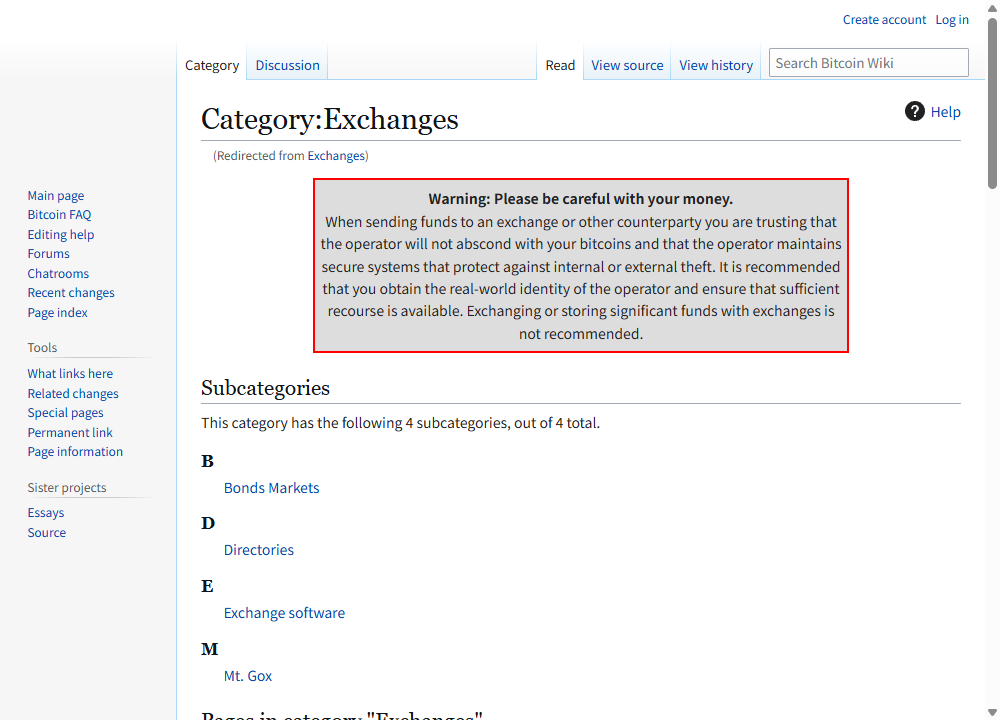1000x720 pixels.
Task: Open Essays sister project
Action: (x=46, y=513)
